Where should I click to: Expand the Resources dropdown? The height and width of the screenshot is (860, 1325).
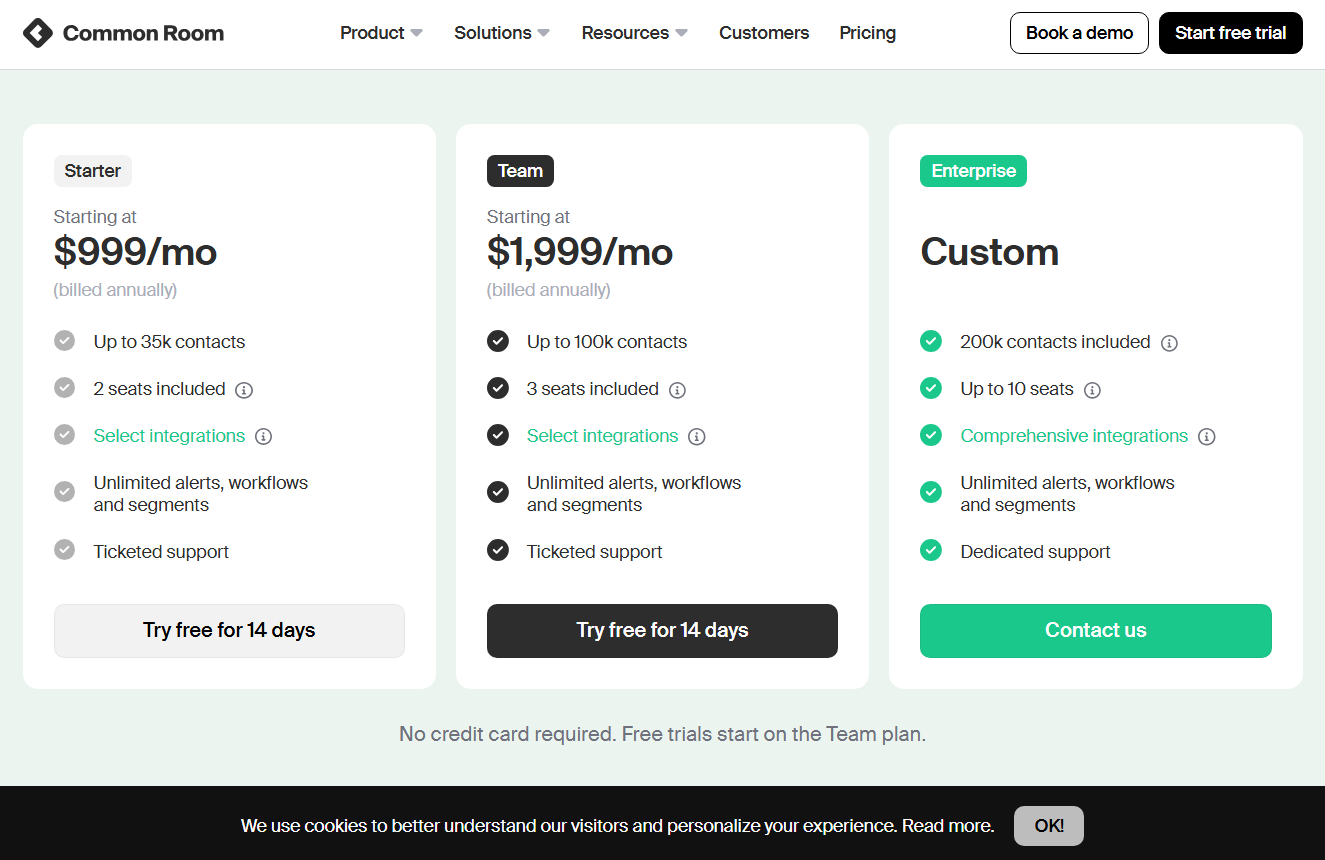(634, 33)
